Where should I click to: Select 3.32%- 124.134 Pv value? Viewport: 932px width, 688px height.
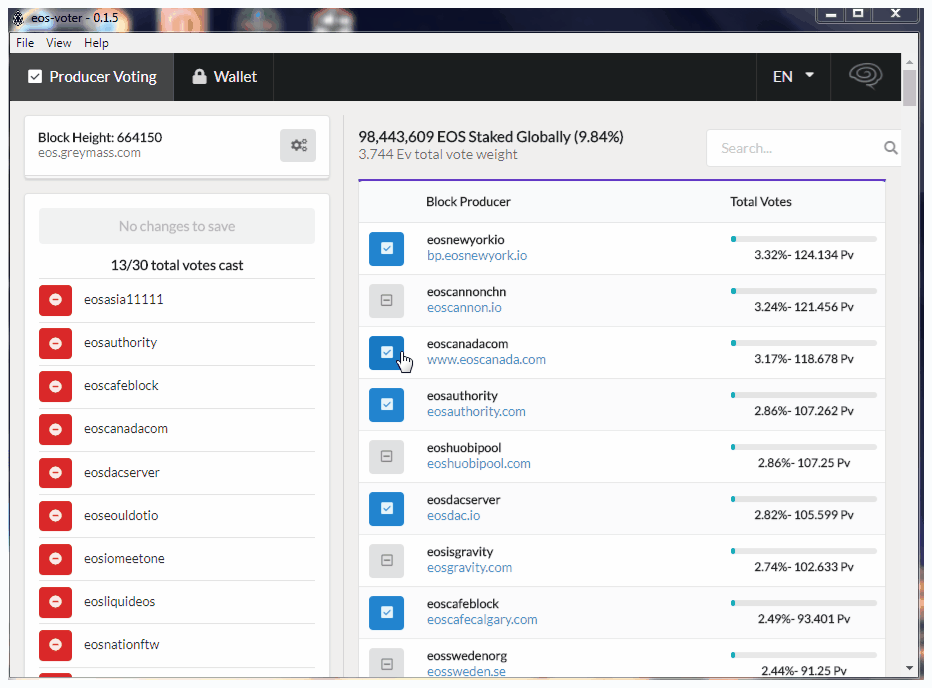click(x=804, y=255)
